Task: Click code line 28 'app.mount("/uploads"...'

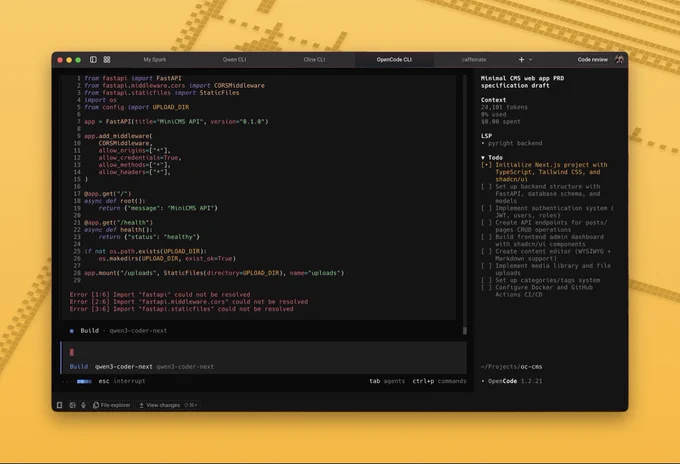Action: 214,273
